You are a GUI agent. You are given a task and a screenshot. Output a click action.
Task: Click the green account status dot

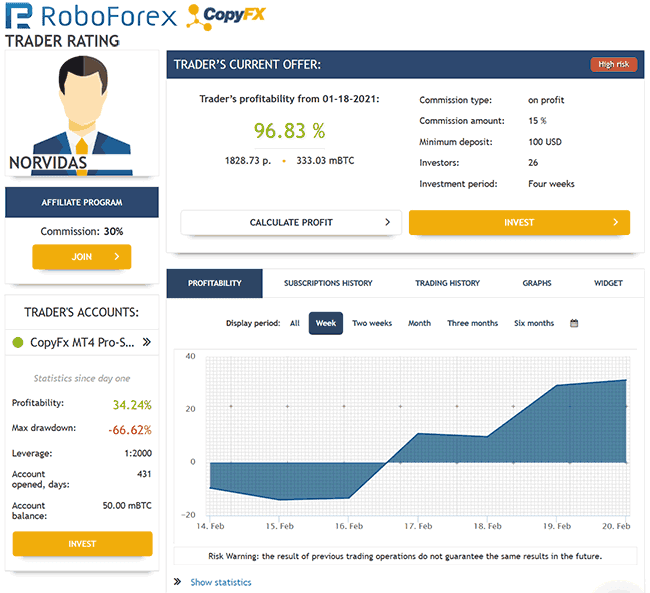(x=18, y=343)
